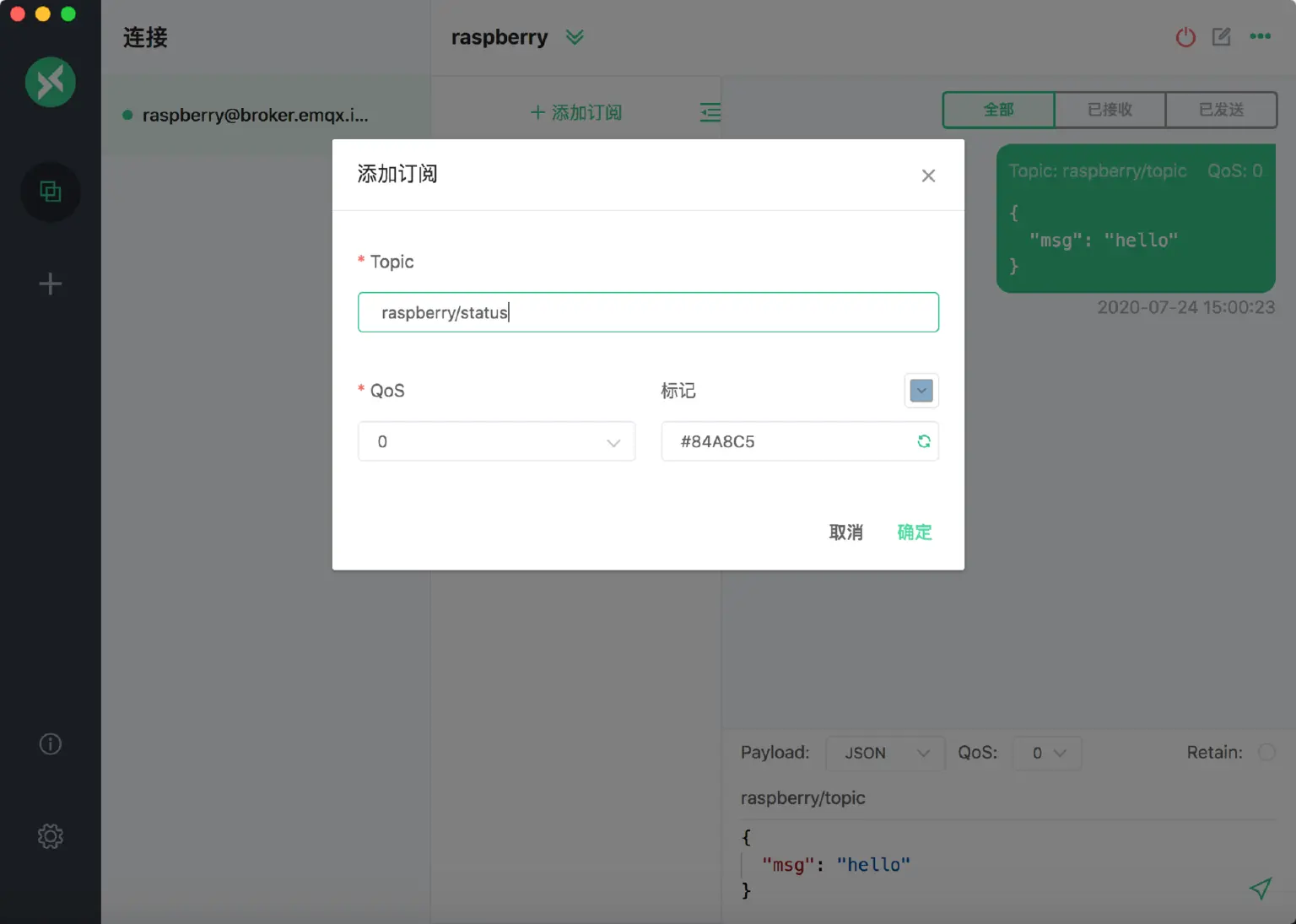This screenshot has height=924, width=1296.
Task: Toggle the Retain radio button
Action: tap(1266, 752)
